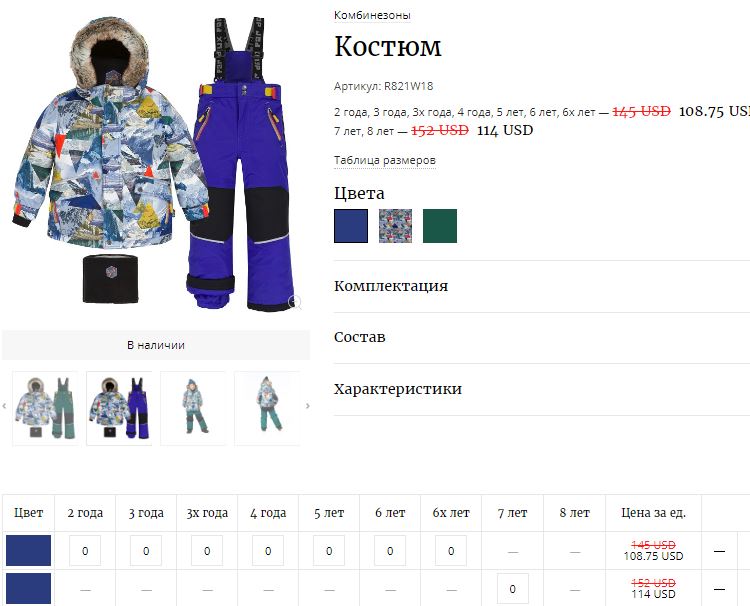750x606 pixels.
Task: Click the magnifier zoom icon on product image
Action: (295, 302)
